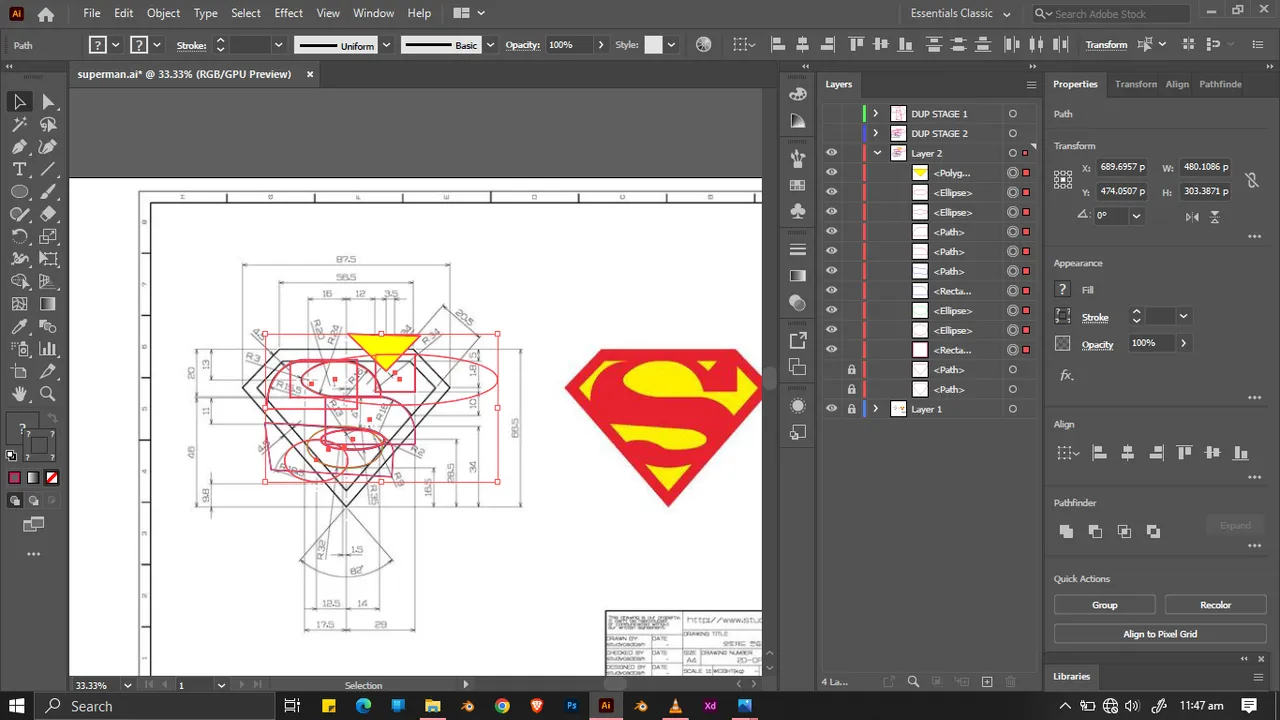1280x720 pixels.
Task: Open the Basic brush definition dropdown
Action: pos(489,45)
